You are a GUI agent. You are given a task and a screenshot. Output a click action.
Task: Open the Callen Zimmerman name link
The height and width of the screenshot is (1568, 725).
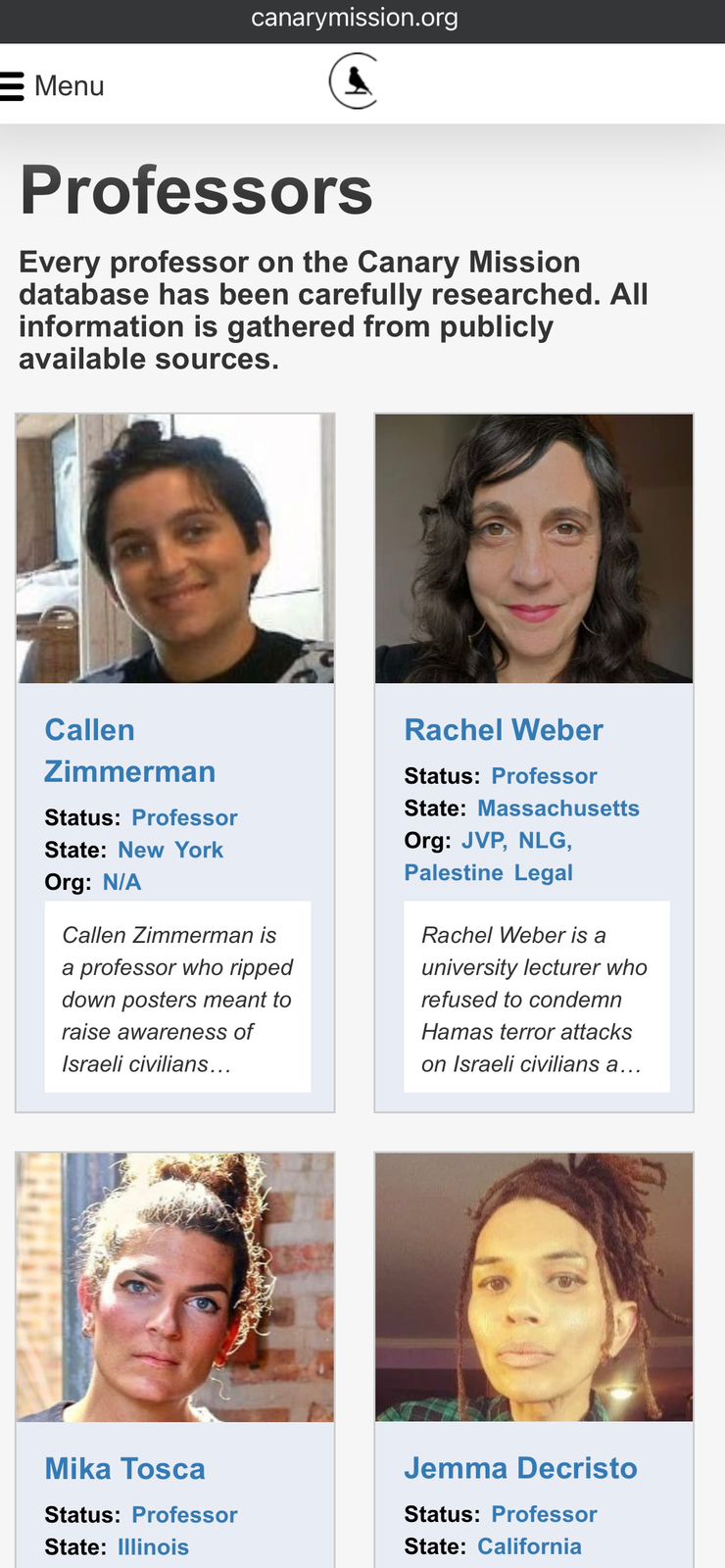click(x=129, y=751)
